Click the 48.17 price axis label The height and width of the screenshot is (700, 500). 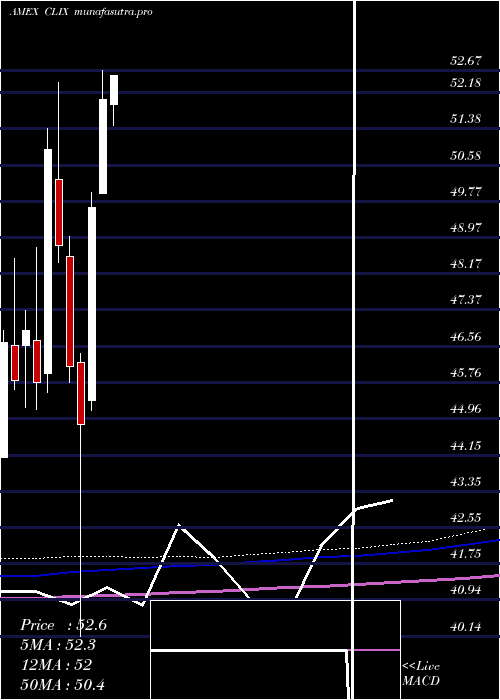coord(465,263)
